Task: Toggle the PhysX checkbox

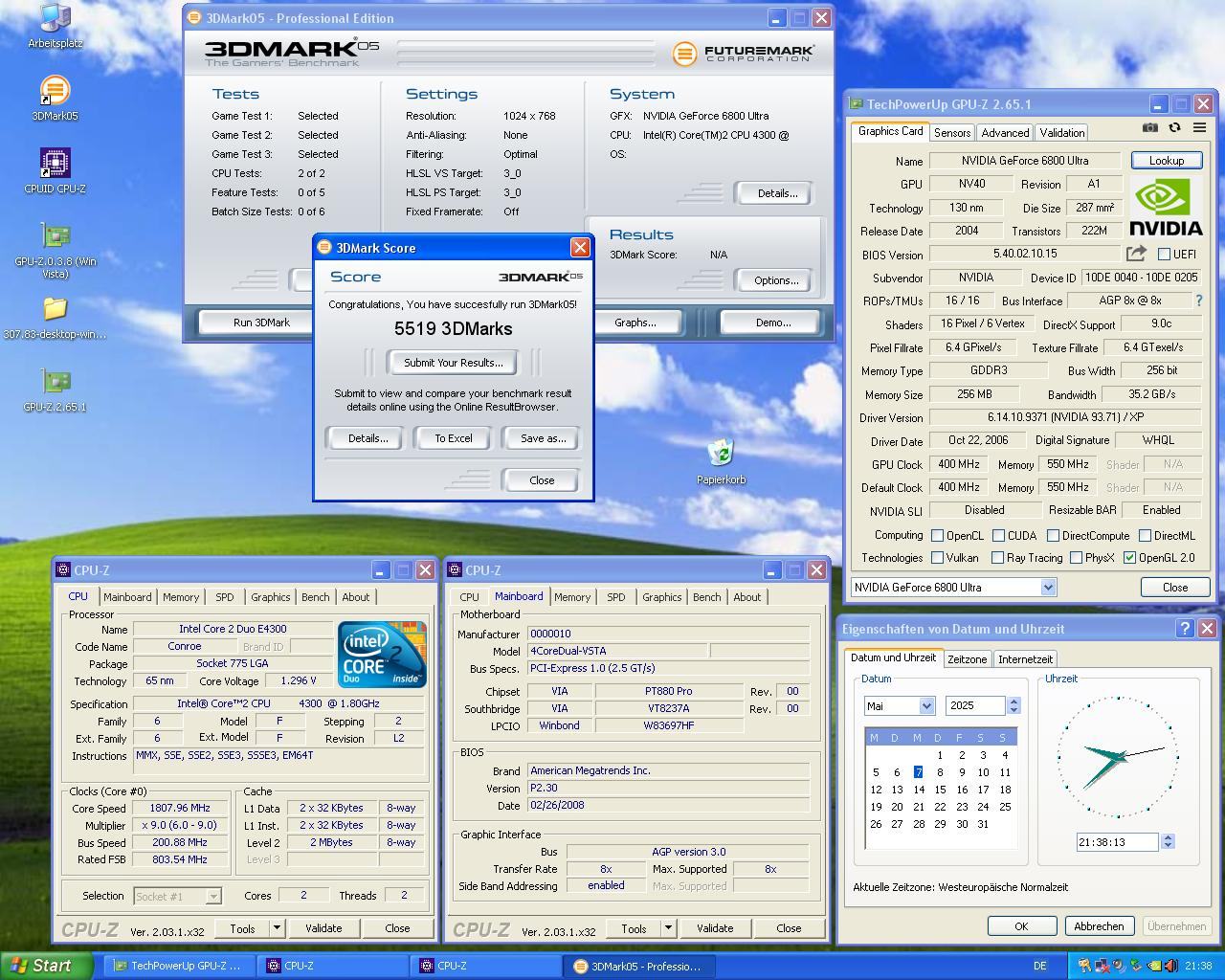Action: [x=1077, y=558]
